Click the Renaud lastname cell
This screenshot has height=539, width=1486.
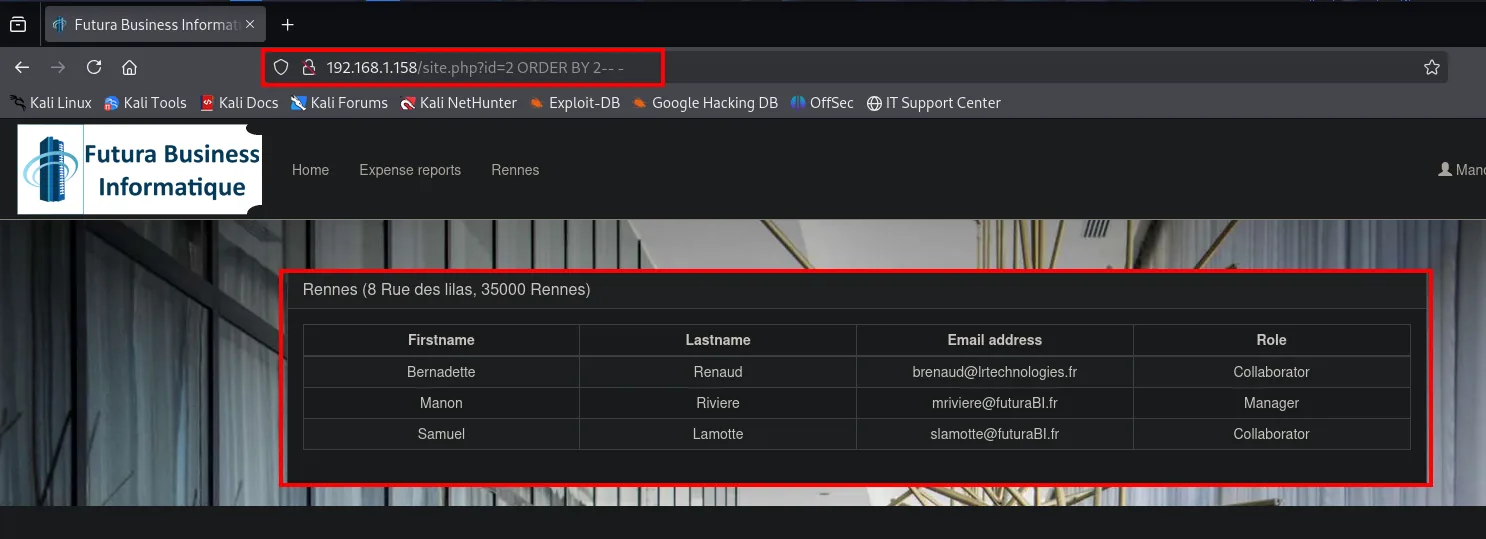point(718,372)
